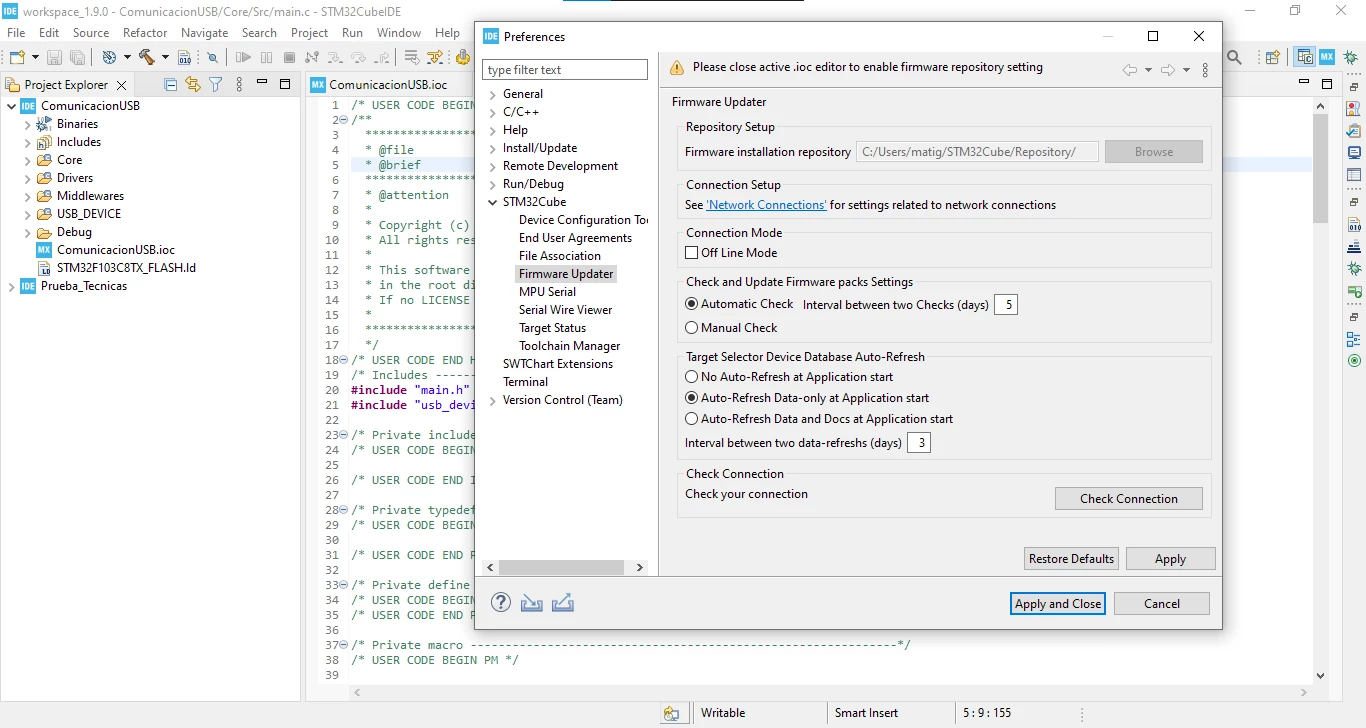Click the interval between two Checks field
Screen dimensions: 1366x728
point(1006,304)
